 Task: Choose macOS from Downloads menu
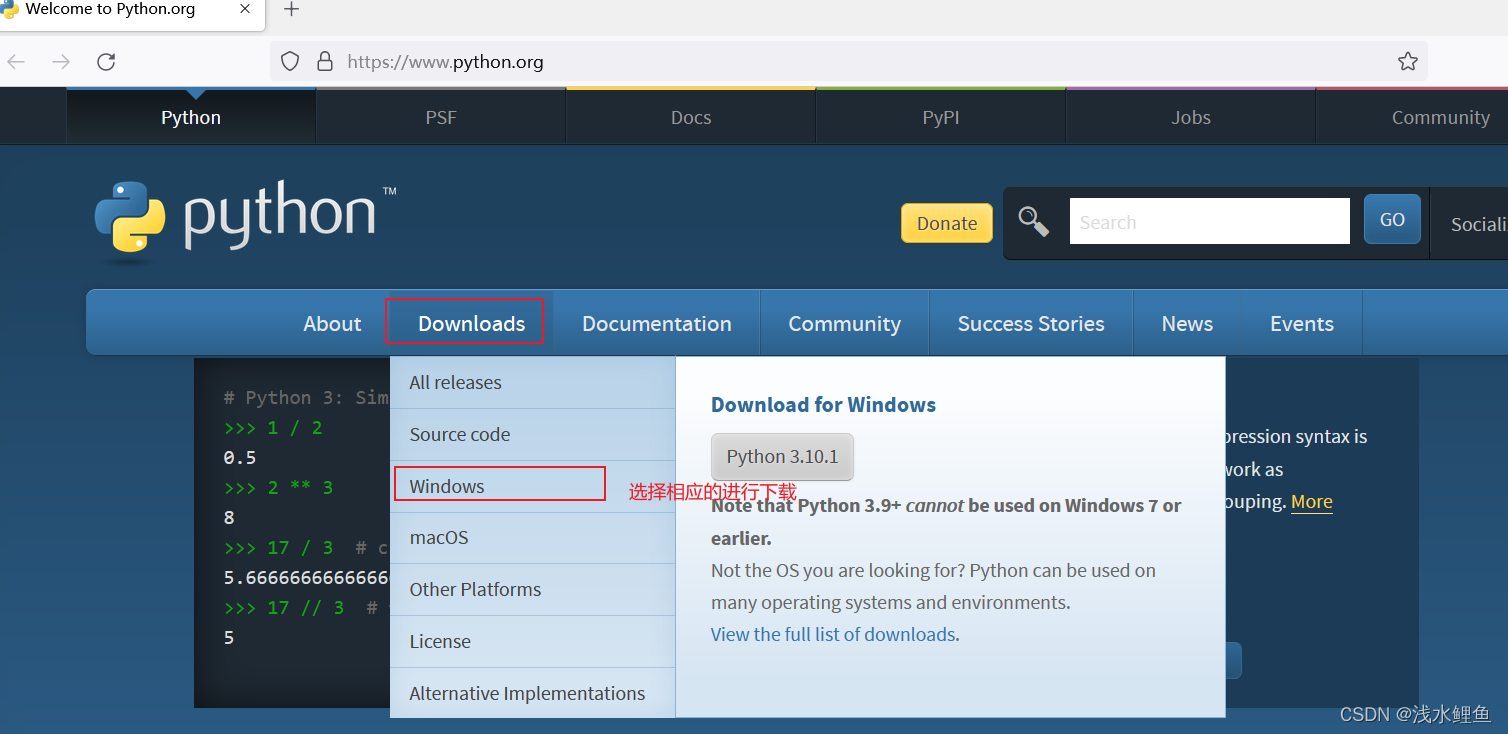point(533,538)
